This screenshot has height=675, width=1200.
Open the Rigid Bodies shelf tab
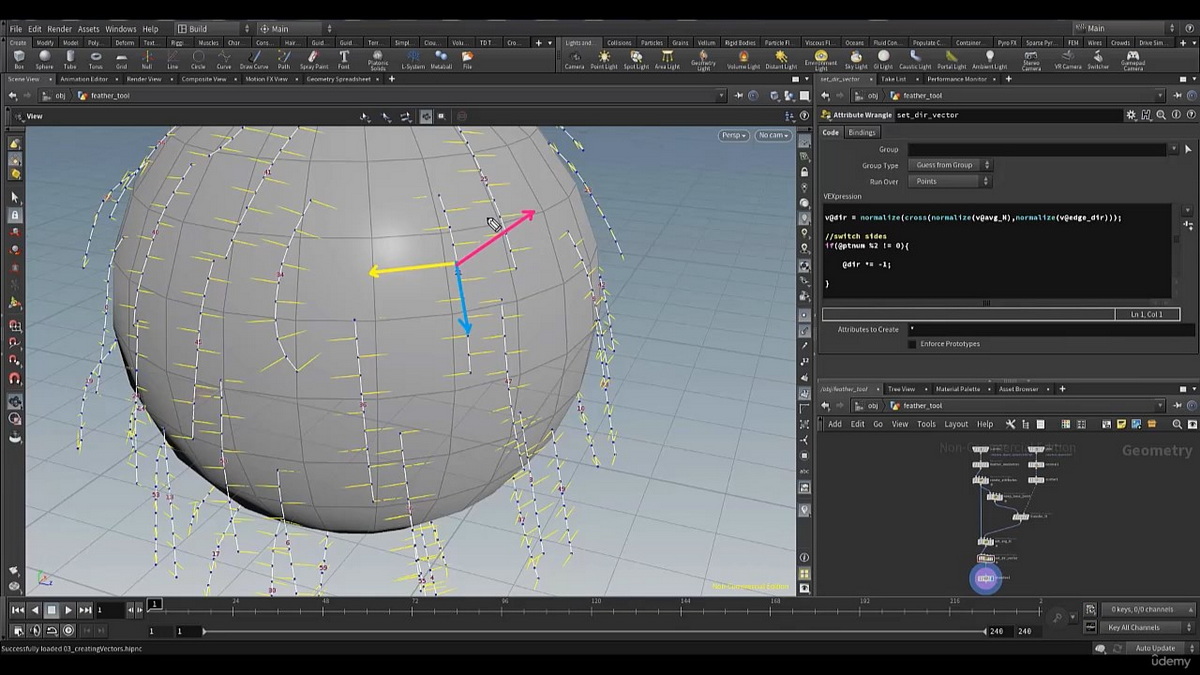[x=740, y=43]
